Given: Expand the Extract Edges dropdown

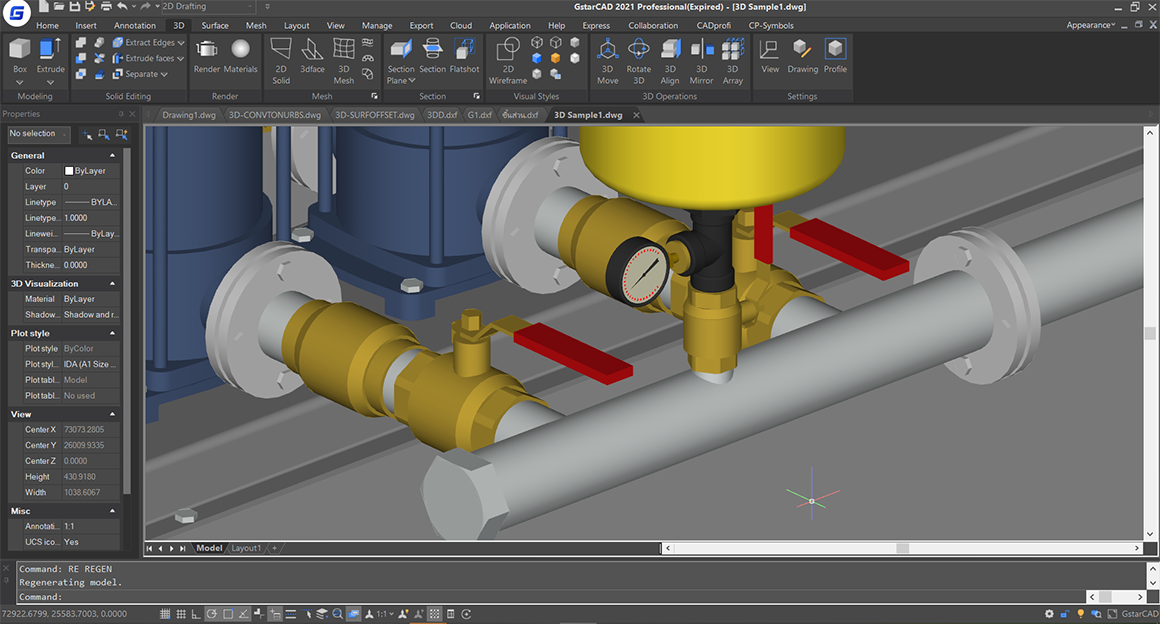Looking at the screenshot, I should click(x=180, y=42).
